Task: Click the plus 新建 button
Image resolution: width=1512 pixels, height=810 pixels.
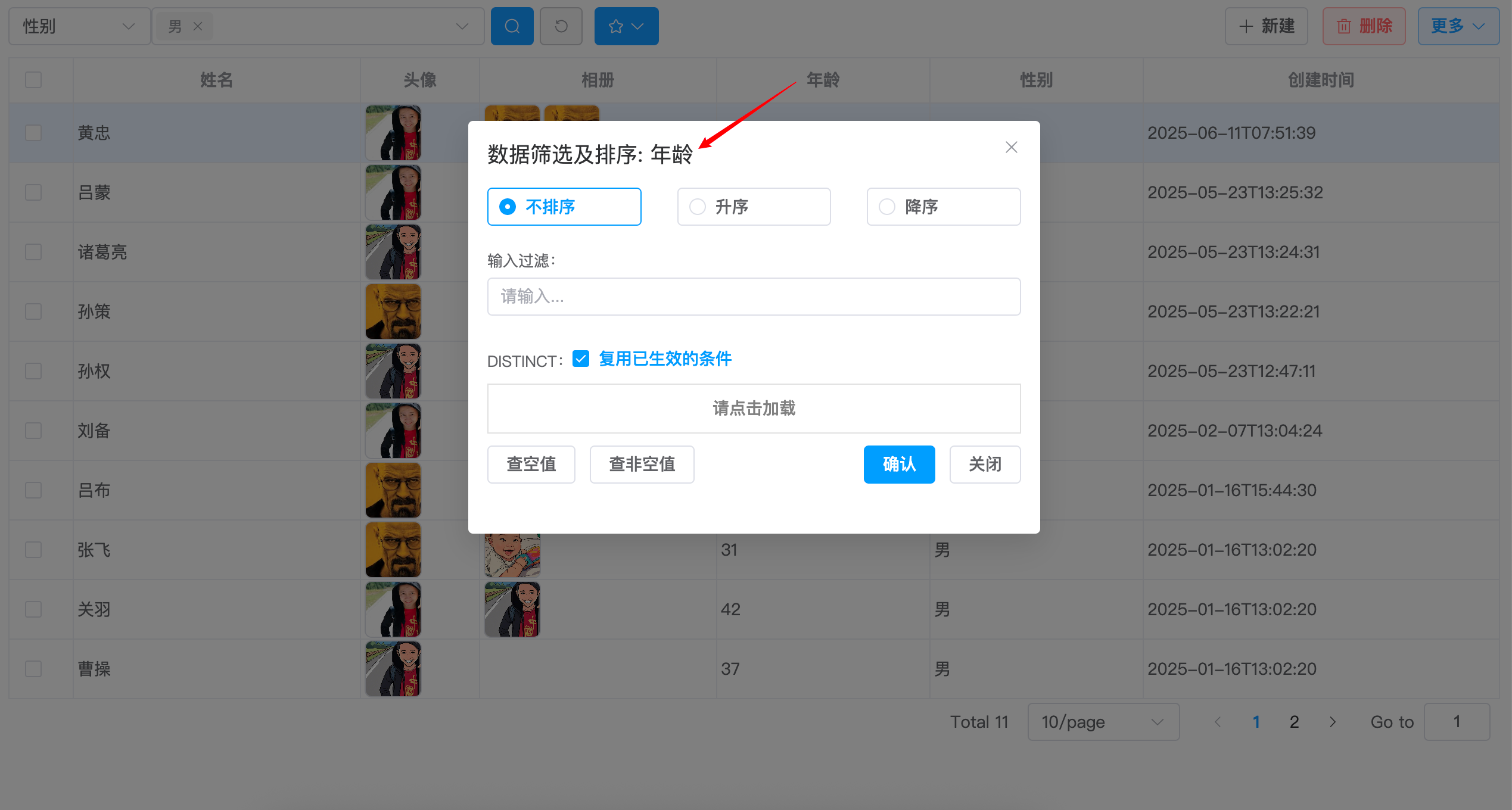Action: coord(1266,26)
